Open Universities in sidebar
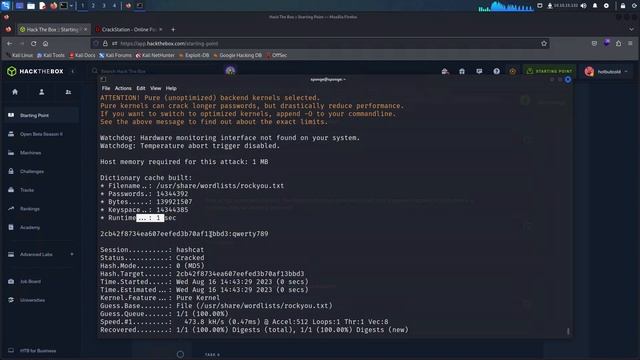The height and width of the screenshot is (360, 640). pyautogui.click(x=41, y=300)
